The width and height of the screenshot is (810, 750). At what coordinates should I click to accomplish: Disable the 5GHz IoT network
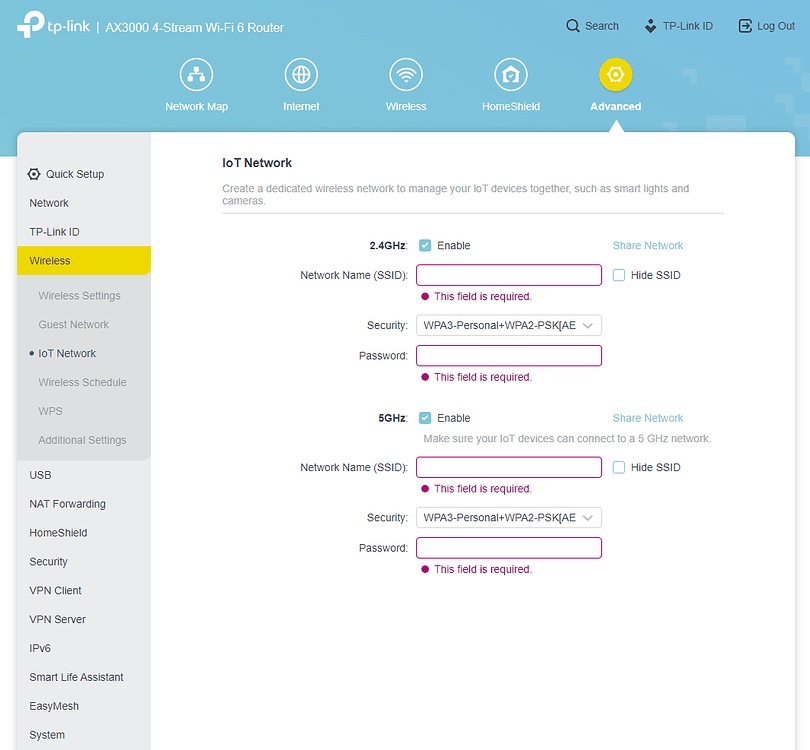click(423, 418)
